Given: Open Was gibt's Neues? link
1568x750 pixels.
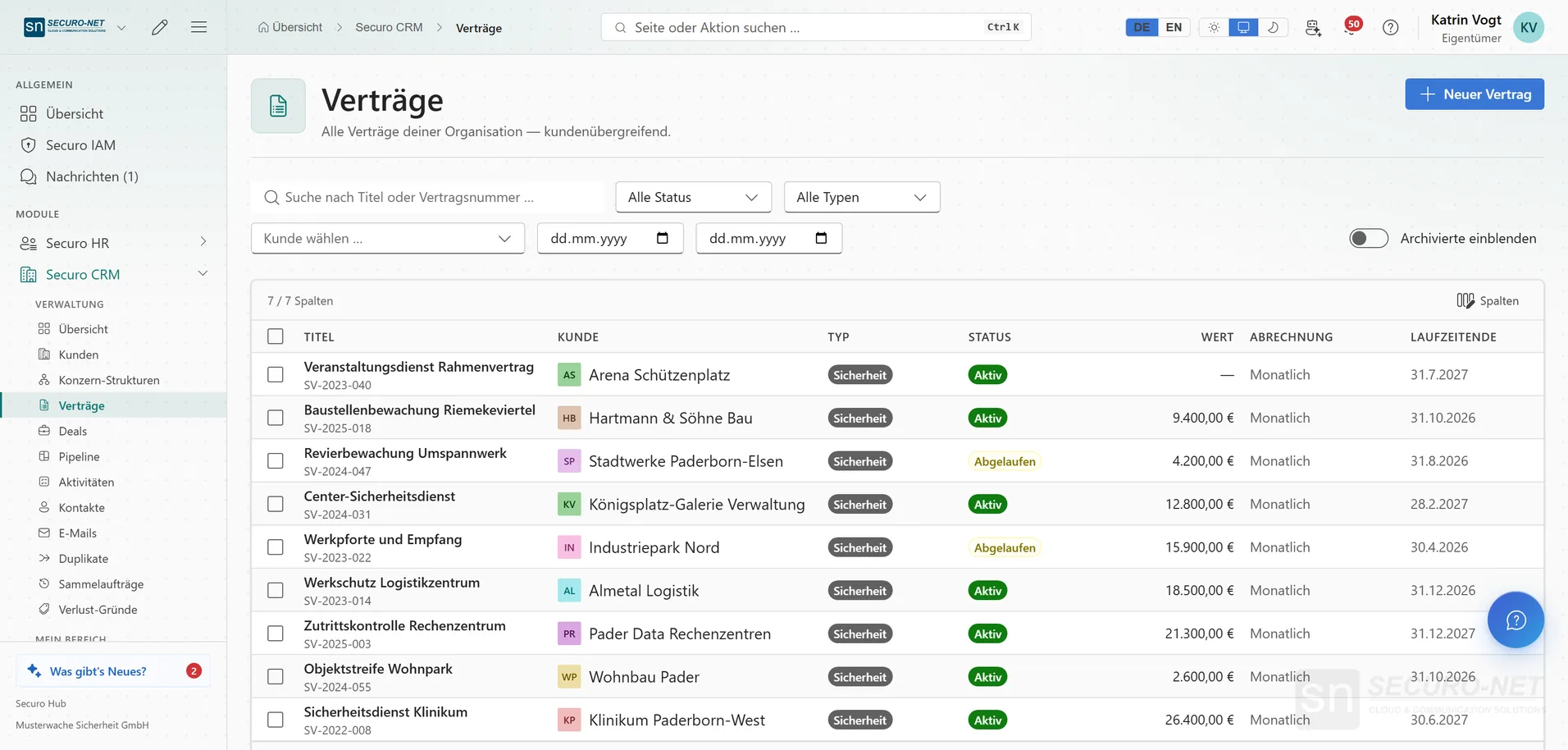Looking at the screenshot, I should 113,671.
